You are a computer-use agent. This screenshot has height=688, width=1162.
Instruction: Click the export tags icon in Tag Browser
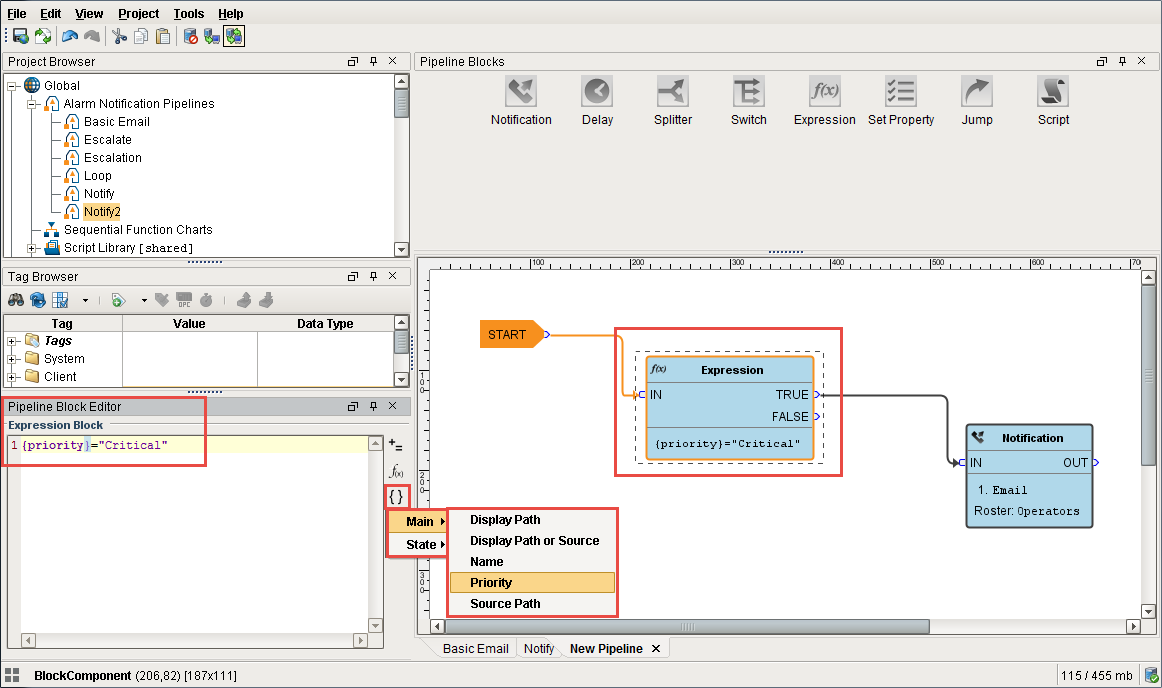[266, 300]
